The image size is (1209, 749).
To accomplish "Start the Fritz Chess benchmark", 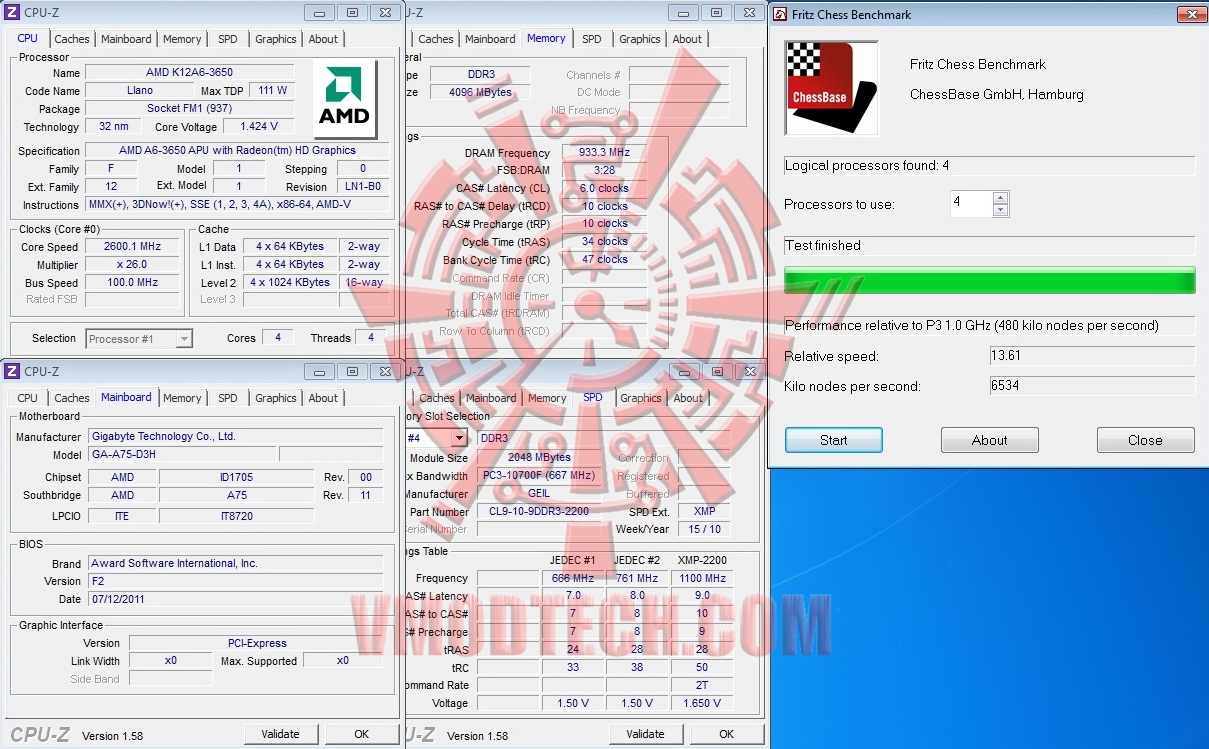I will [834, 440].
